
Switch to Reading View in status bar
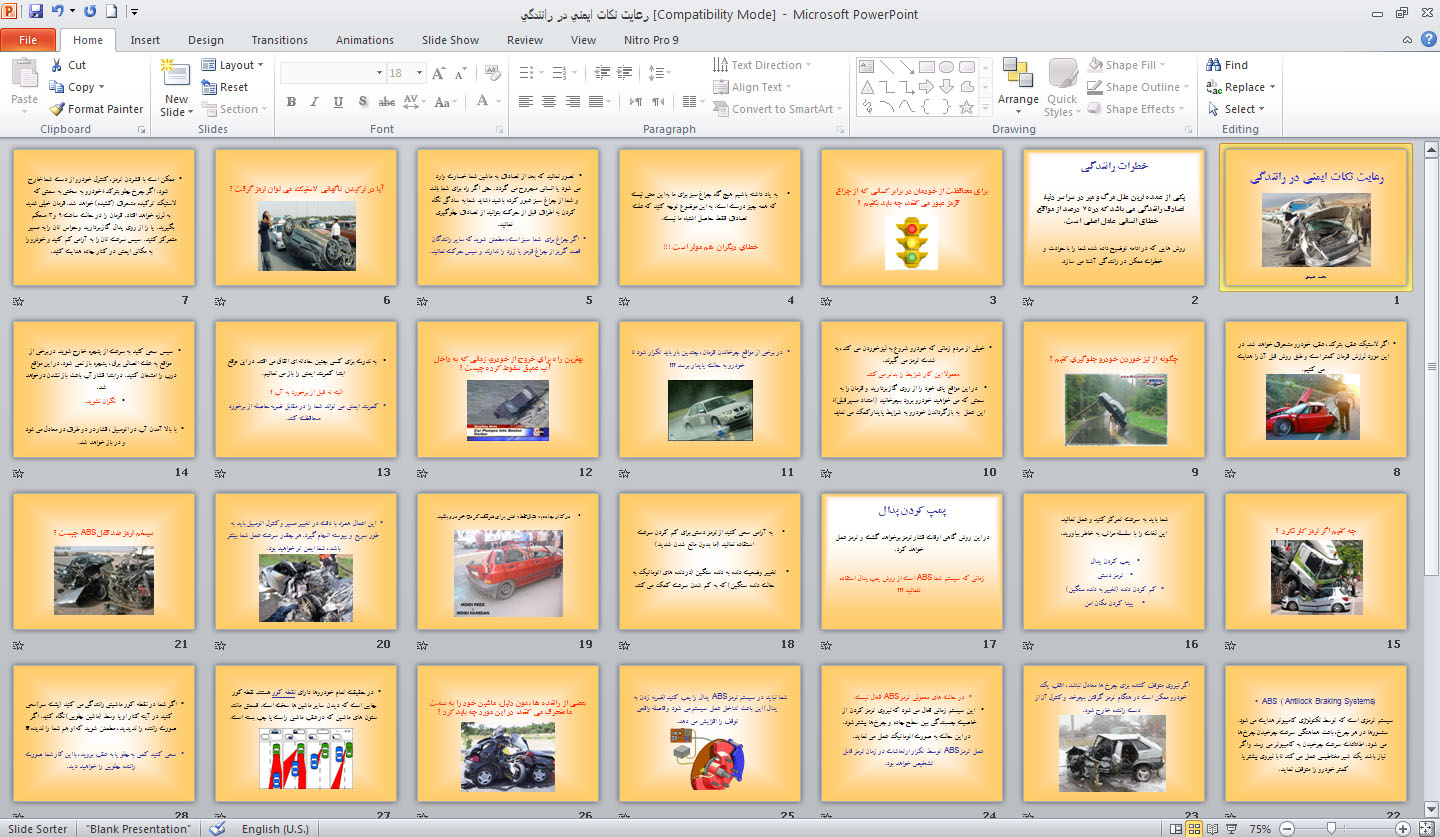point(1214,829)
